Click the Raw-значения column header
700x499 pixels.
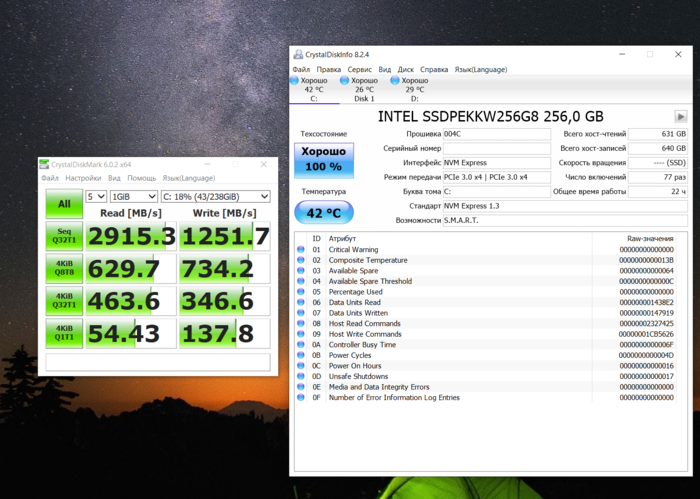(x=634, y=239)
